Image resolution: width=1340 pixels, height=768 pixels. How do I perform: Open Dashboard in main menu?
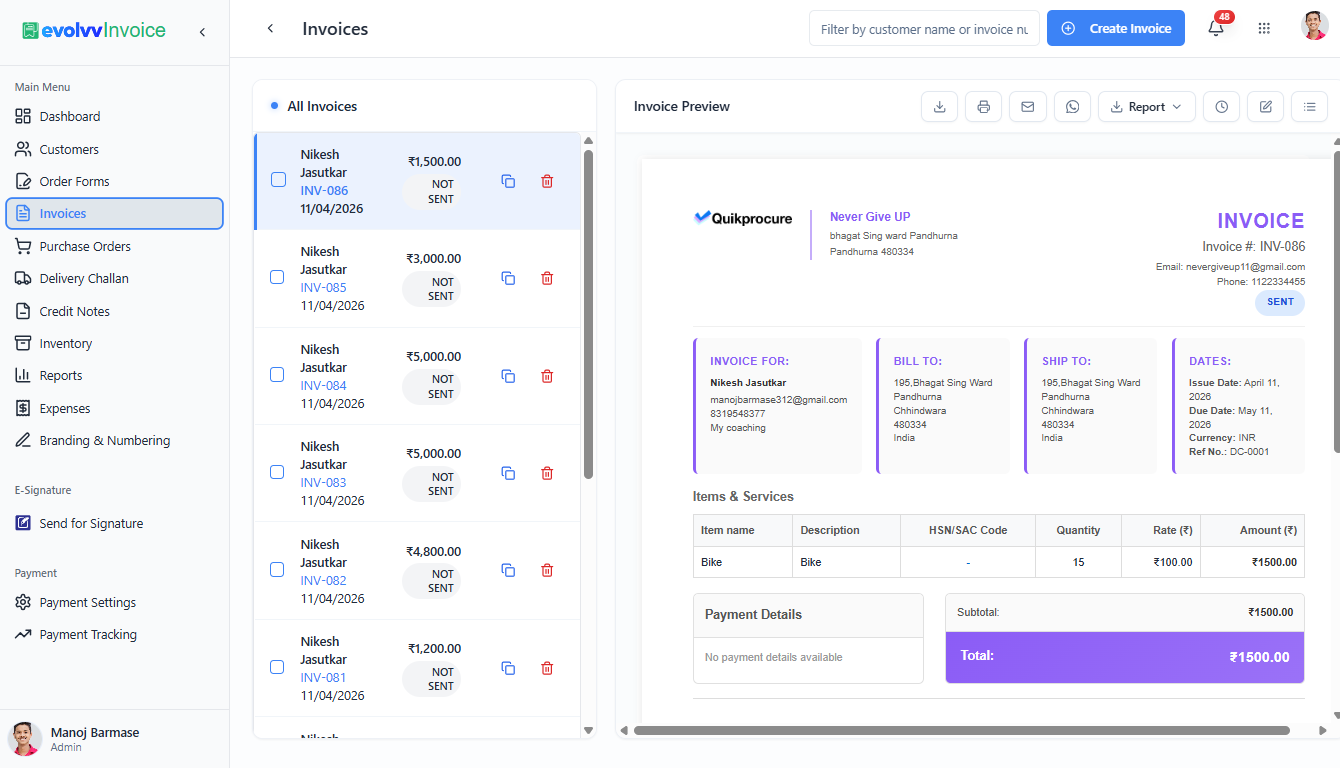(x=114, y=116)
